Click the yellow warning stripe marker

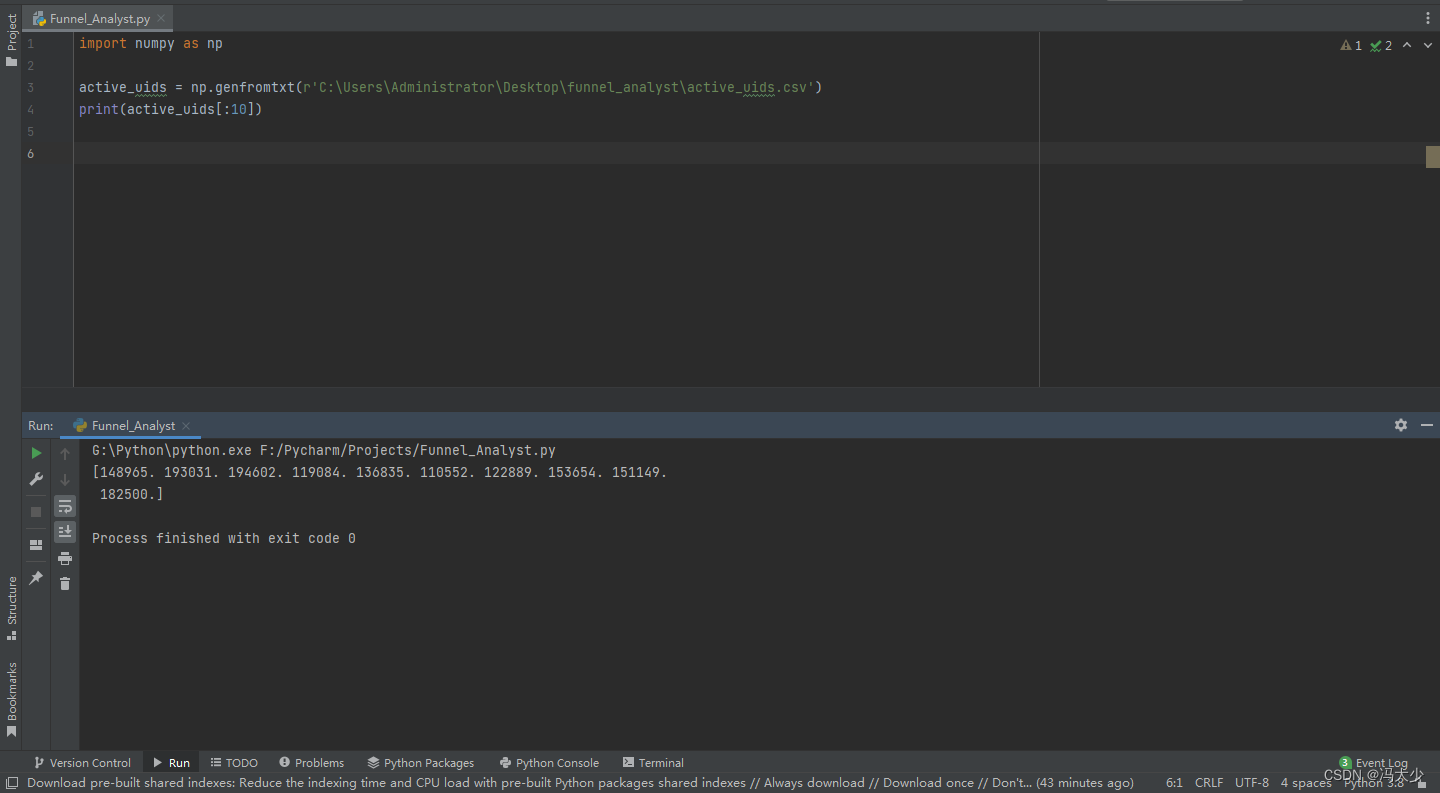click(x=1432, y=157)
